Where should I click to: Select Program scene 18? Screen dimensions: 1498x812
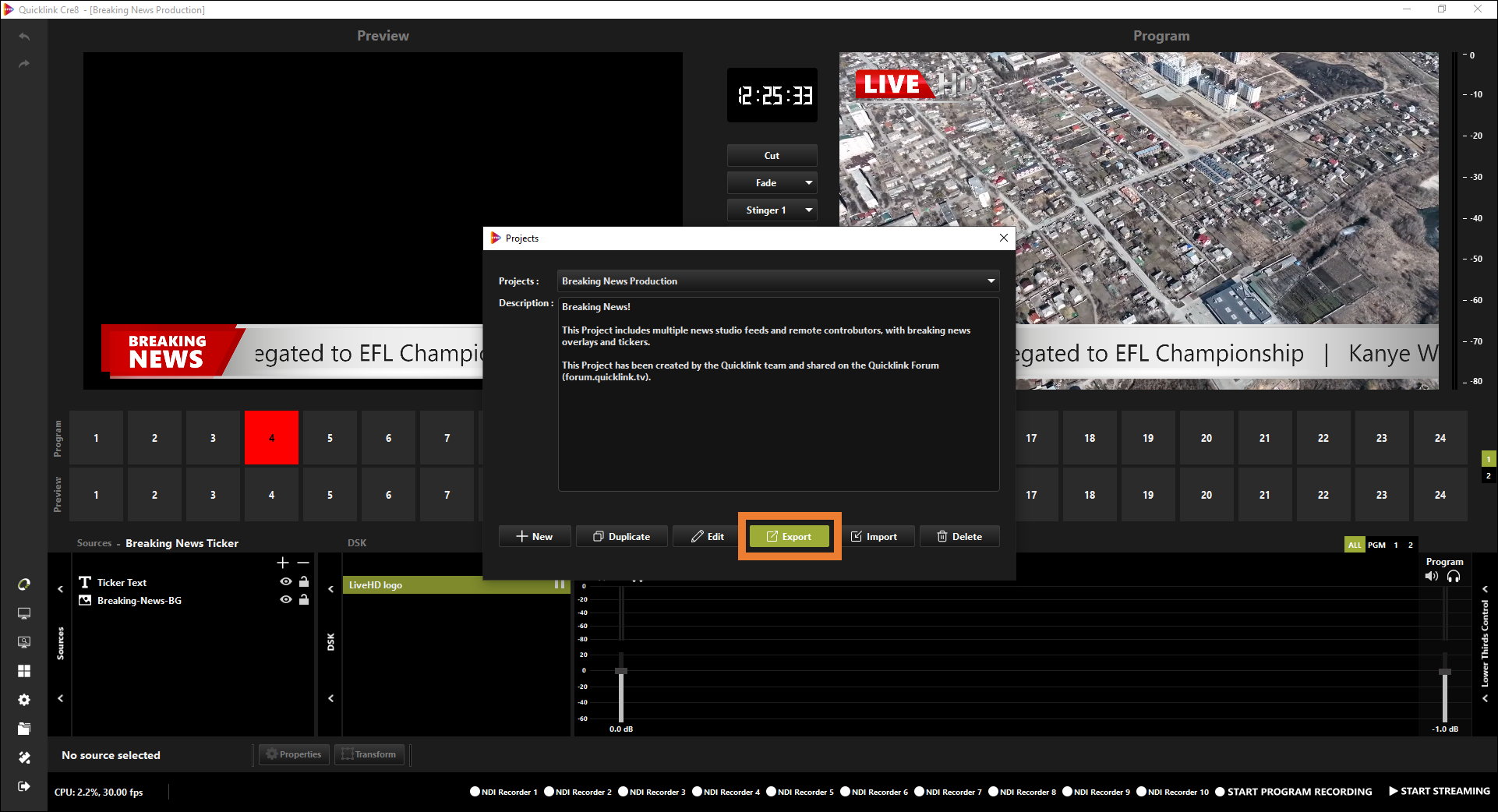1090,438
